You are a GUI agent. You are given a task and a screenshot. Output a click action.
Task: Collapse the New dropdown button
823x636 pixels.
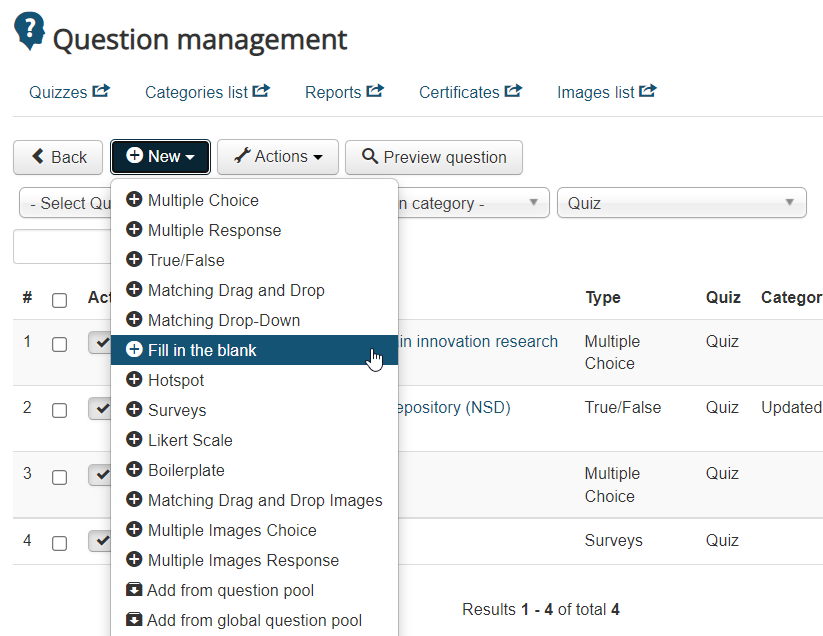(160, 157)
